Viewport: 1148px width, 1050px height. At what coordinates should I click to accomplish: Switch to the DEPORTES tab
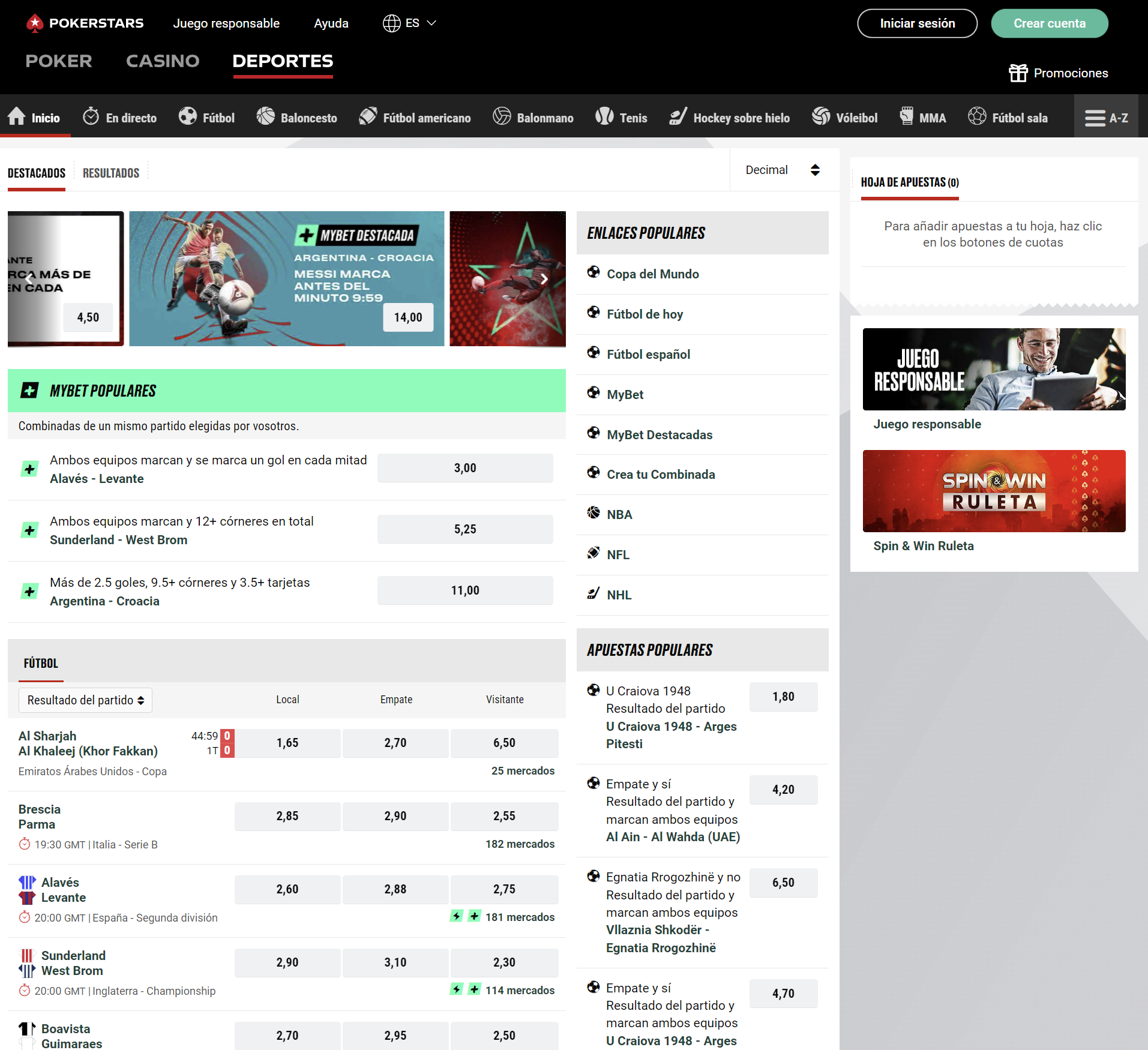point(283,61)
